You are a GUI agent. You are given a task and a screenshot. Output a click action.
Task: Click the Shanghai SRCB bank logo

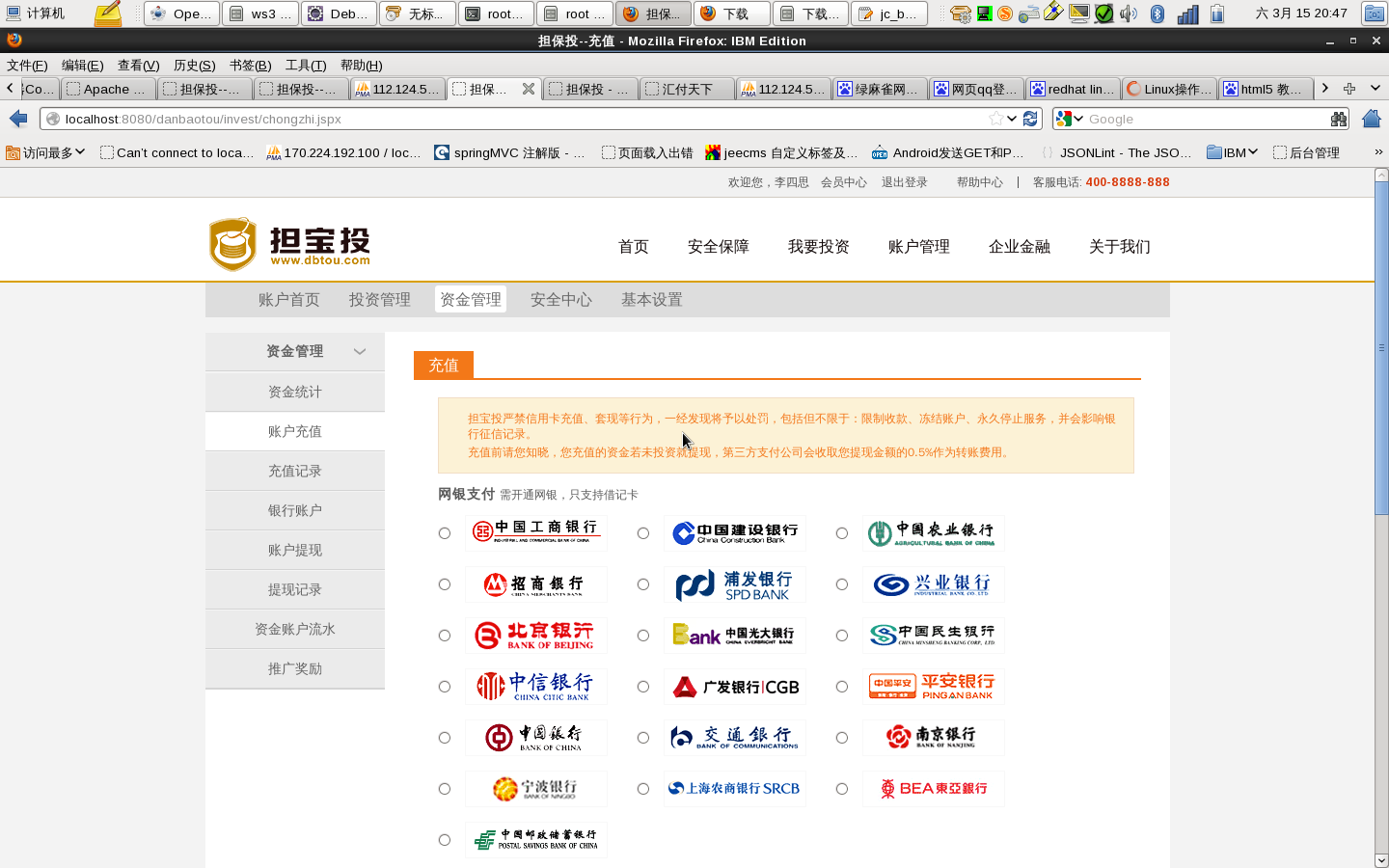click(735, 789)
